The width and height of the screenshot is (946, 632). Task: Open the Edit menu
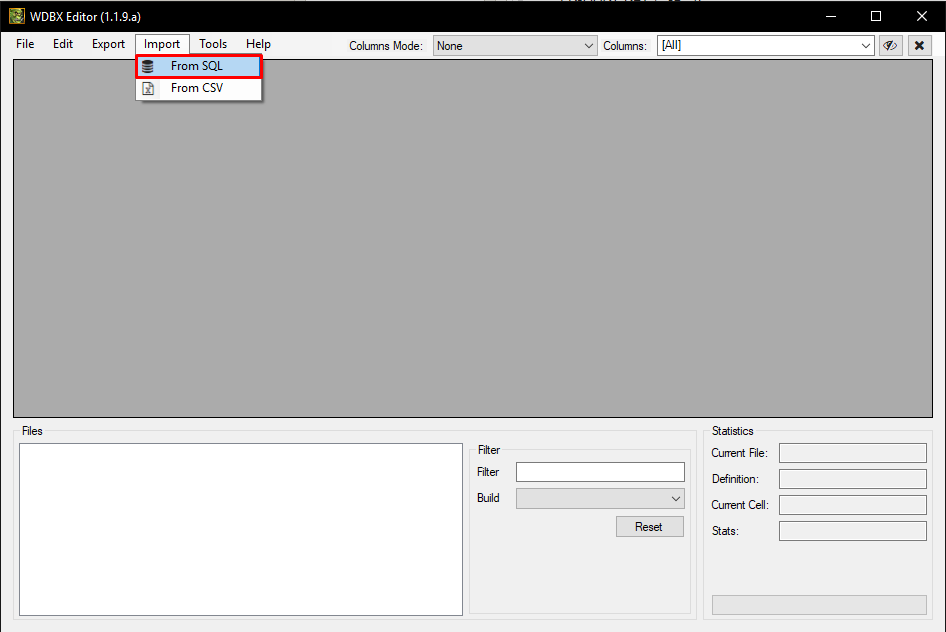tap(63, 44)
